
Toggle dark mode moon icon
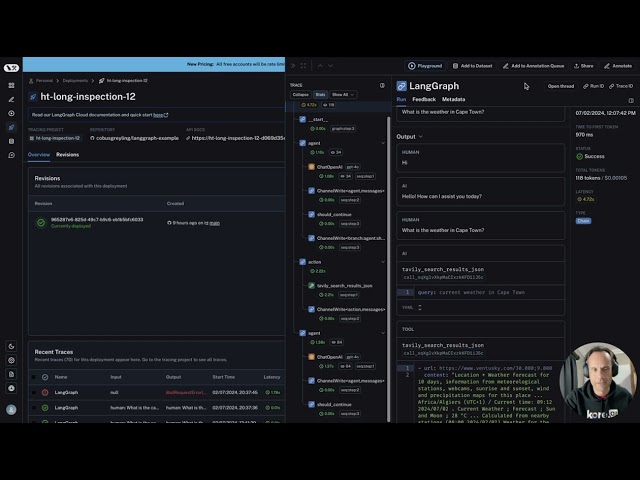click(11, 346)
